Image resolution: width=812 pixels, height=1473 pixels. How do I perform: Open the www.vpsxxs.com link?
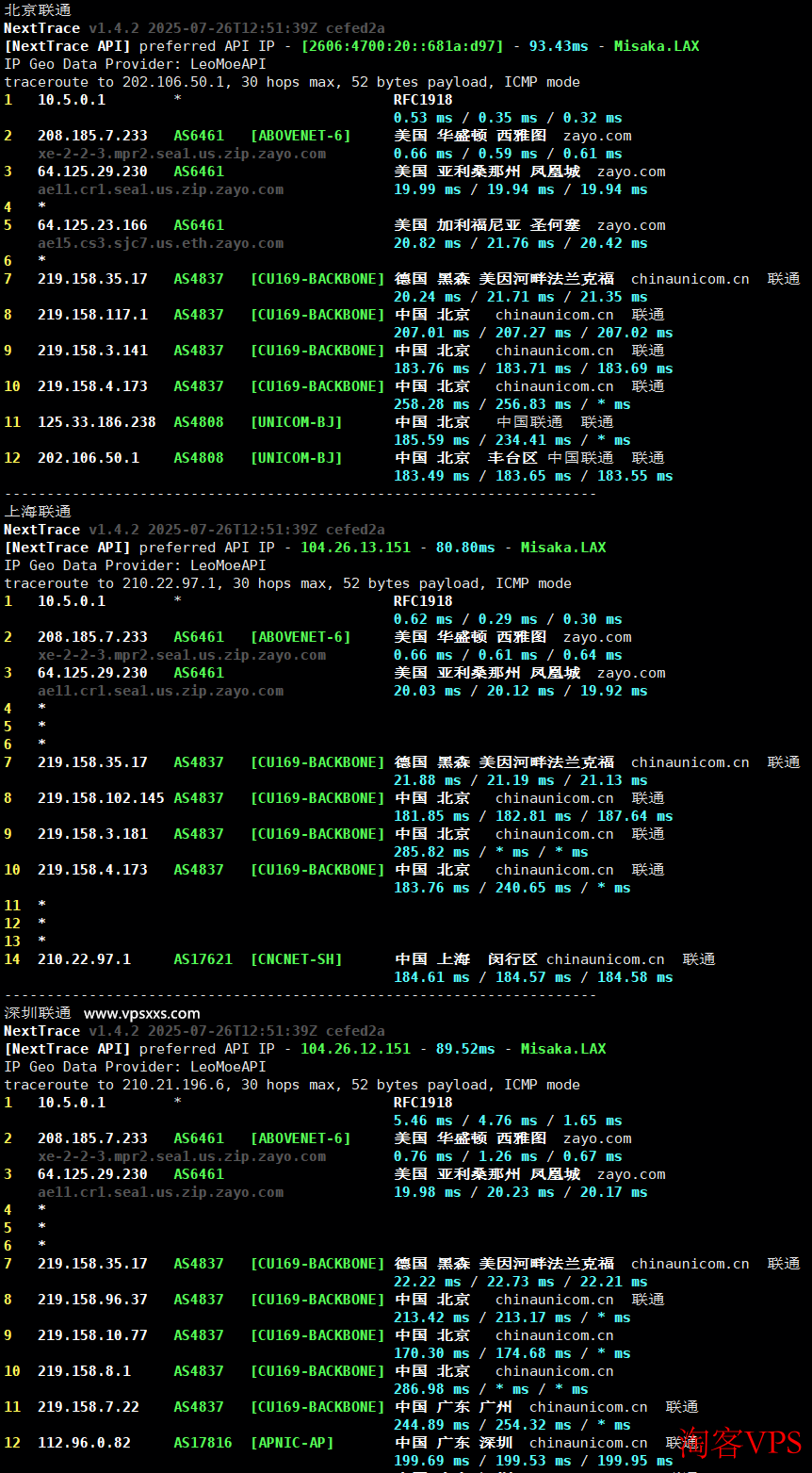141,1013
